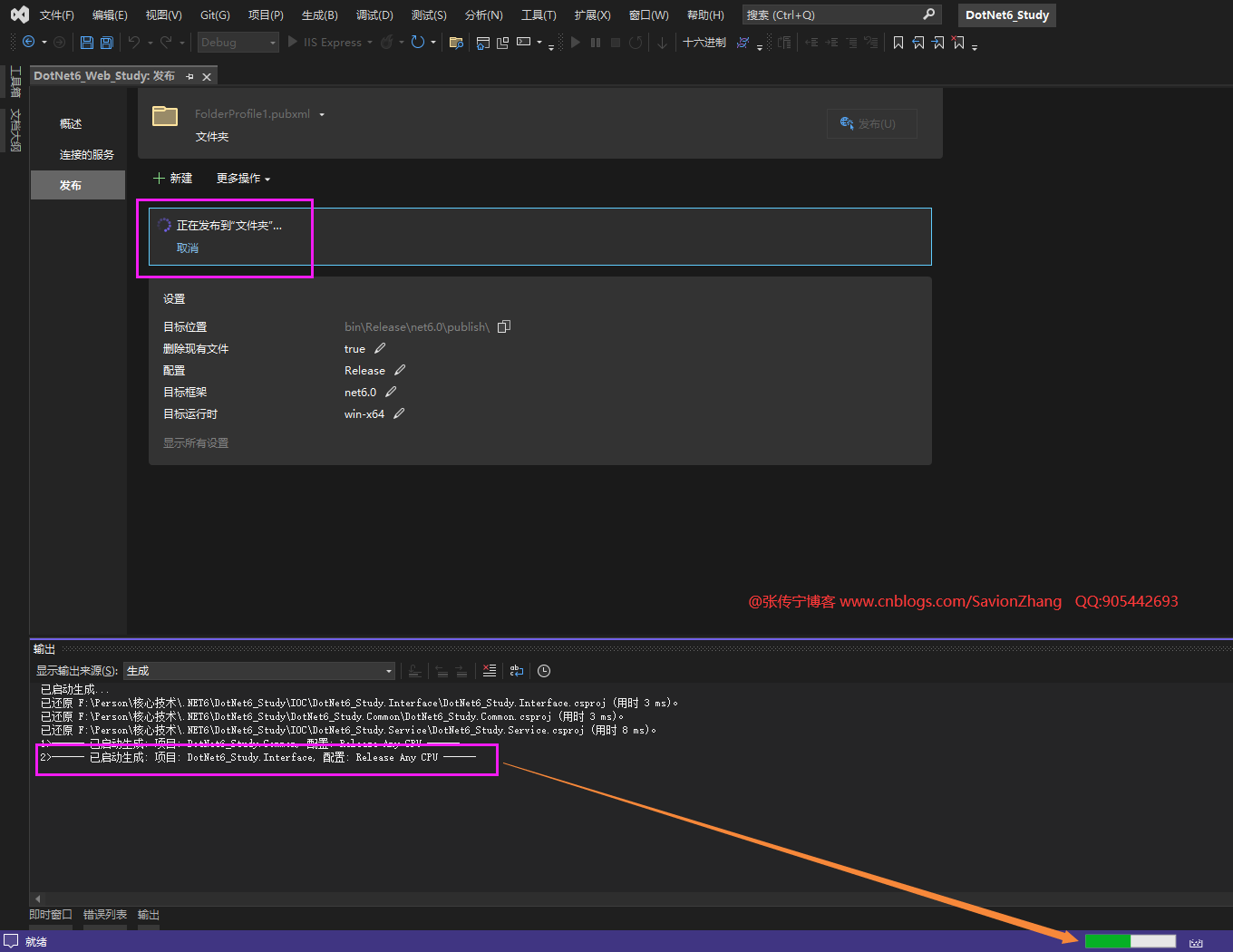The height and width of the screenshot is (952, 1233).
Task: Switch to the 错误列表 tab
Action: point(105,915)
